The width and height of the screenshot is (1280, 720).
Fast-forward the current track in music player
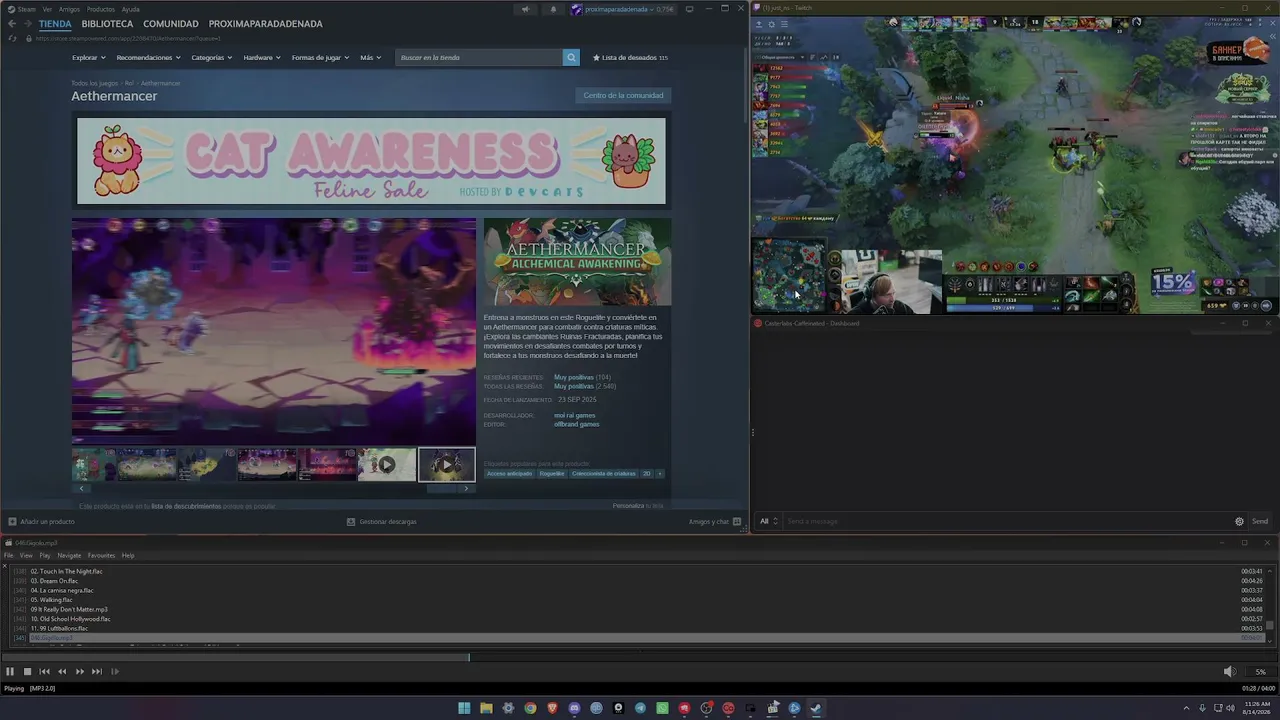tap(79, 672)
